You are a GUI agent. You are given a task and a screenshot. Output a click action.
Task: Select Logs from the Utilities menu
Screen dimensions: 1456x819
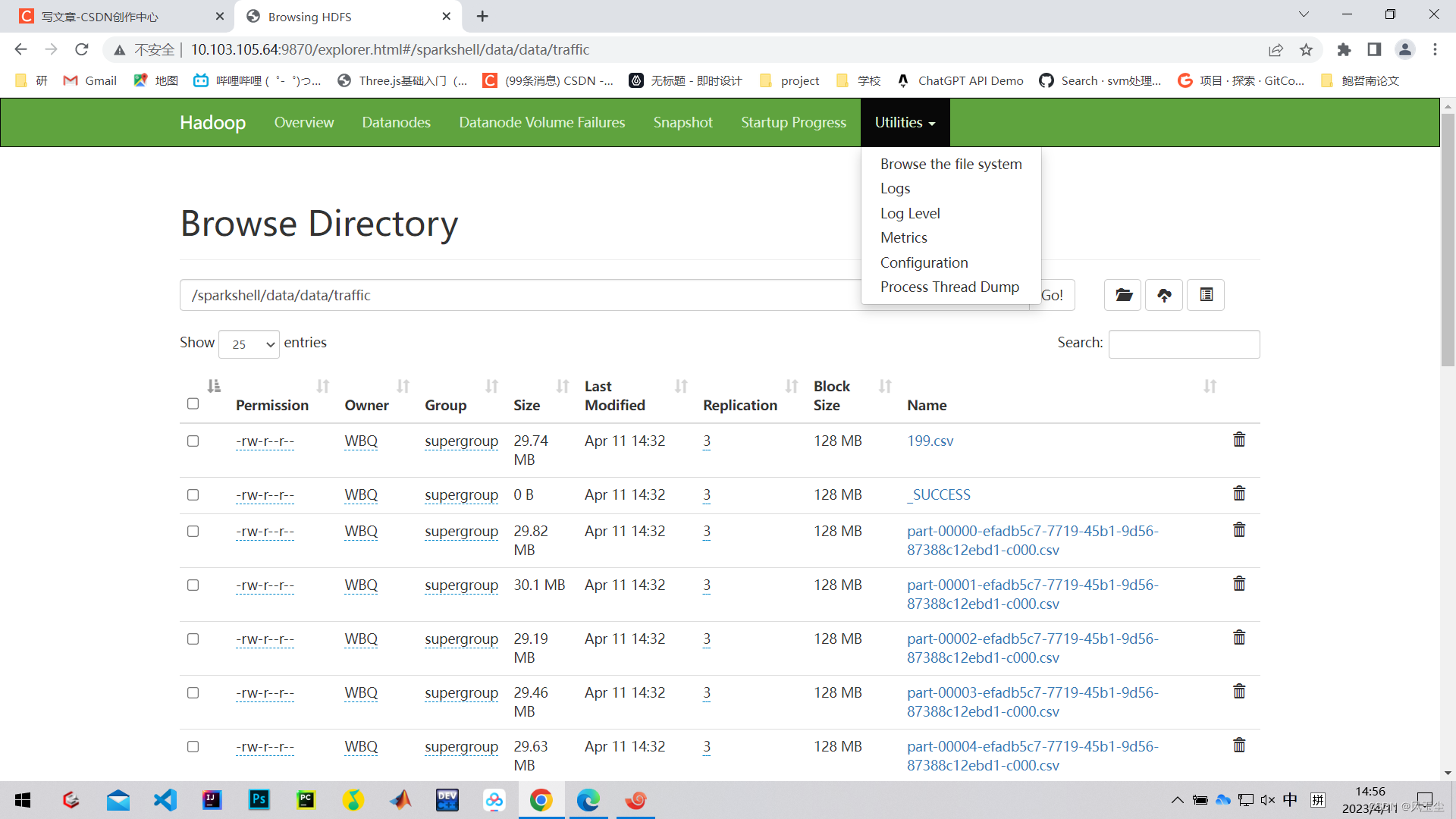pyautogui.click(x=895, y=189)
